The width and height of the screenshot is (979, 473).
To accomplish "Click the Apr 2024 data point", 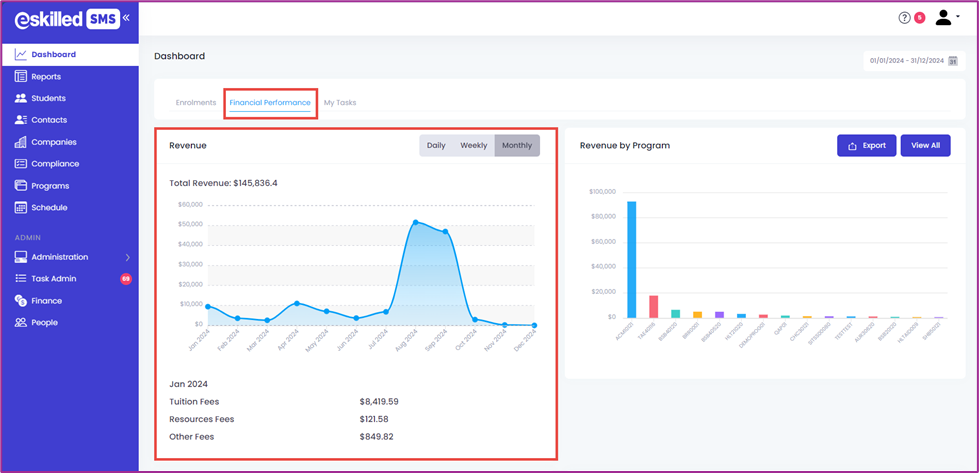I will coord(297,303).
